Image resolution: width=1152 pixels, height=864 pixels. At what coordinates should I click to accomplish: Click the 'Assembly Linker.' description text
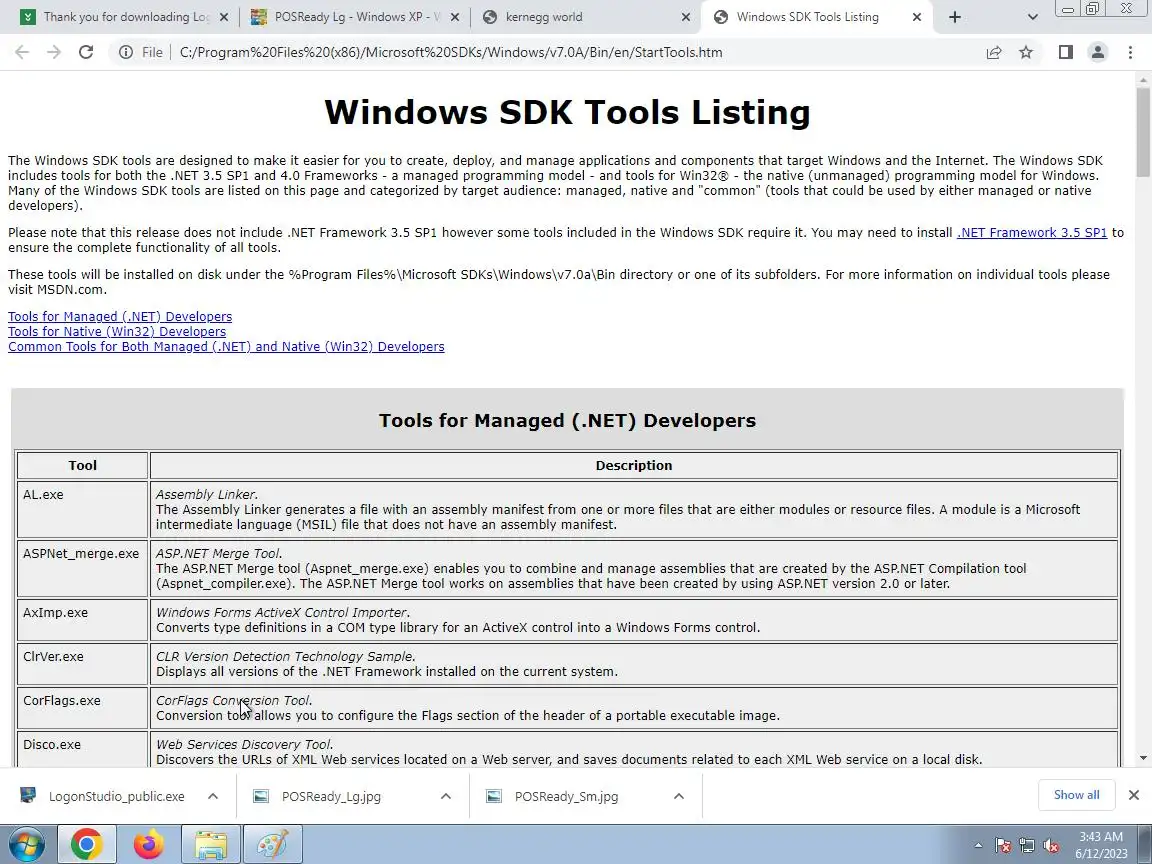206,494
